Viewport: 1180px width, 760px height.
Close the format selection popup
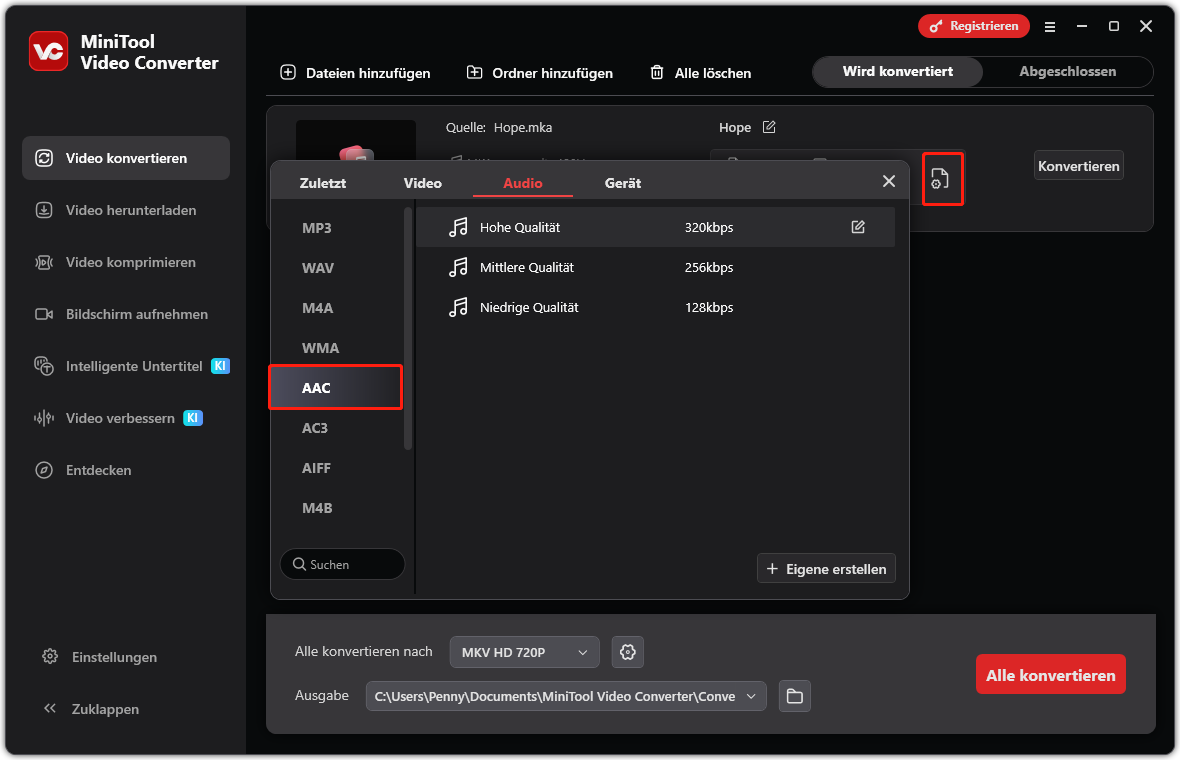coord(889,181)
